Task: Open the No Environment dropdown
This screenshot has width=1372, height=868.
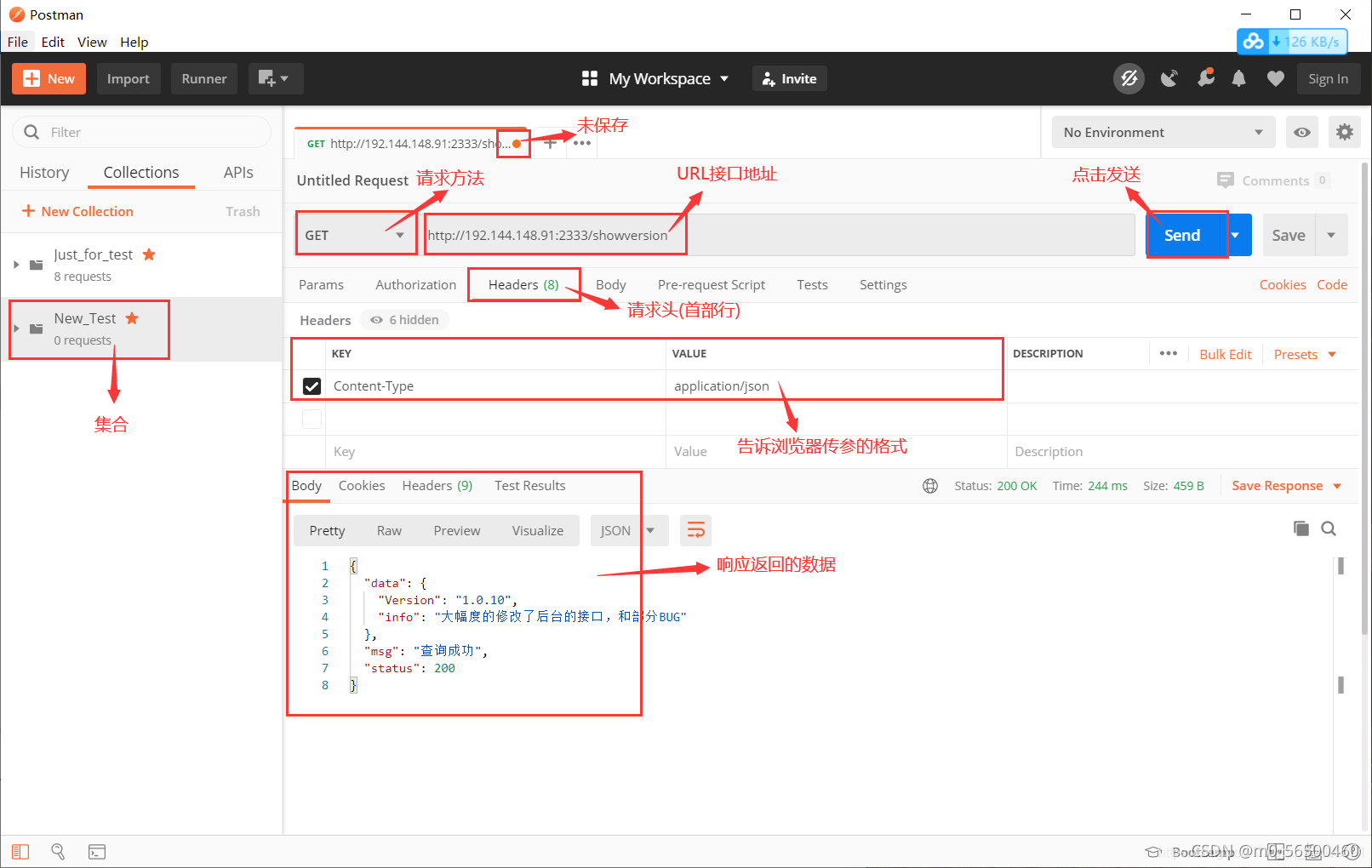Action: click(x=1163, y=132)
